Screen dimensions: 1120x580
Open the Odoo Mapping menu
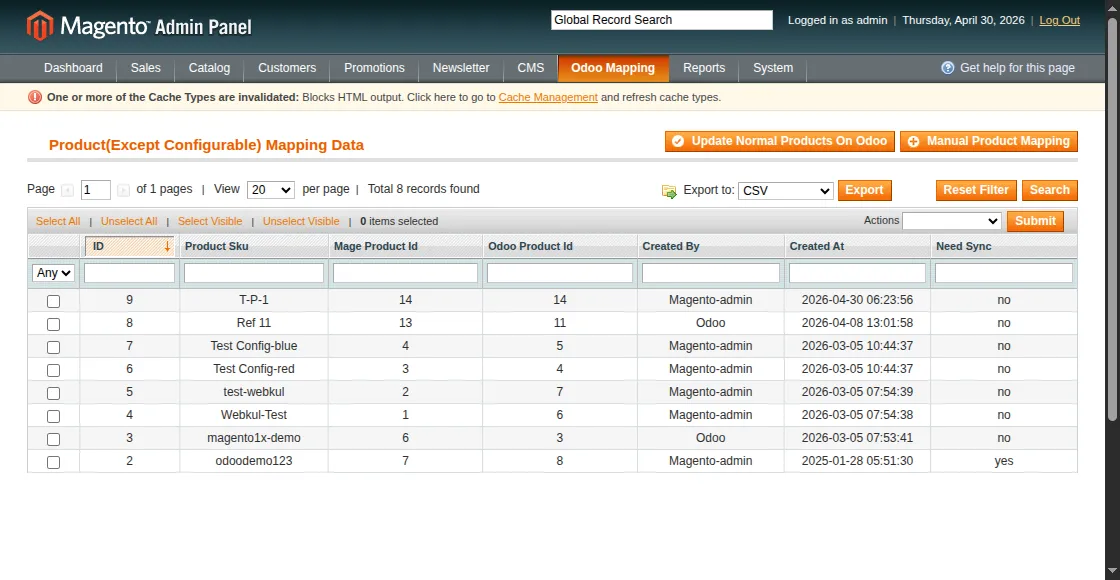[613, 68]
